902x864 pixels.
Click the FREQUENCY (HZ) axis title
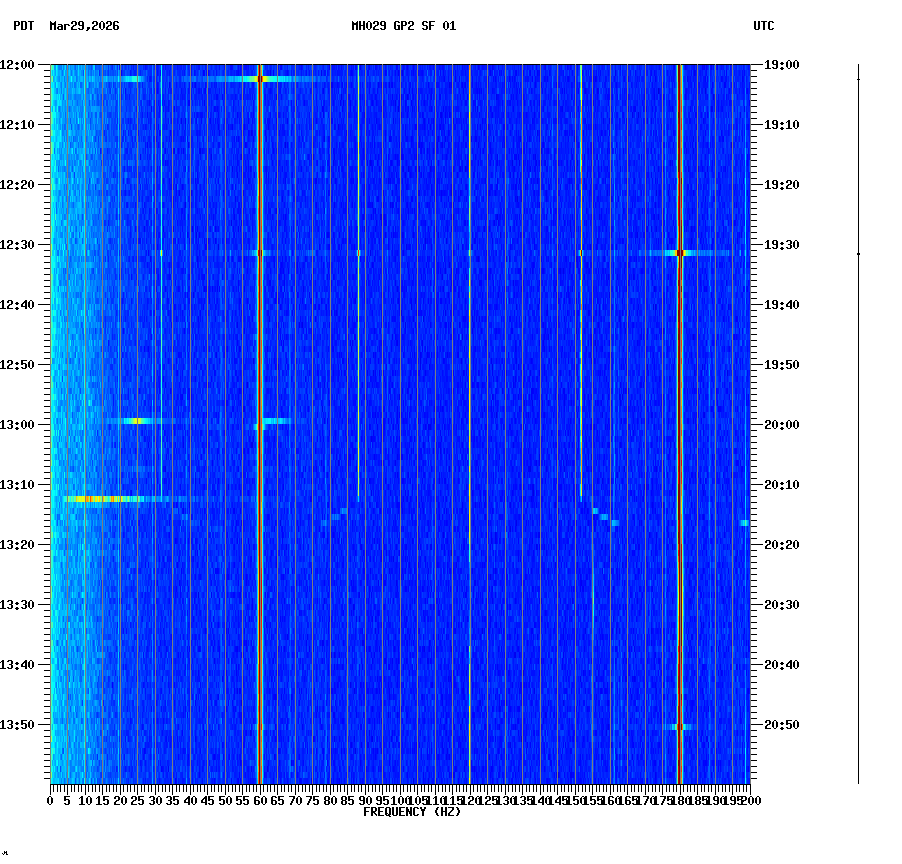coord(412,812)
